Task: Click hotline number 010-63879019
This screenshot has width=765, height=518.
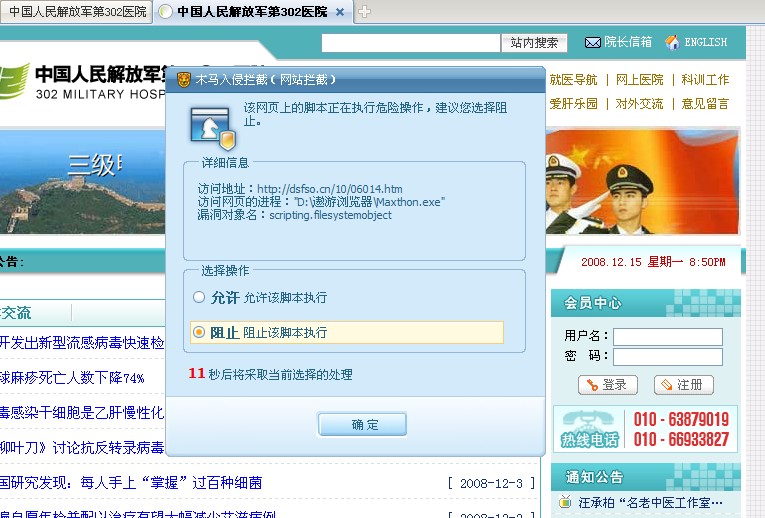Action: tap(681, 419)
